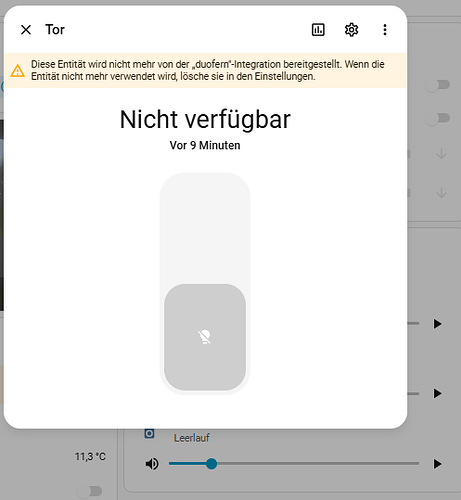
Task: Open the three-dot overflow menu
Action: pos(385,30)
